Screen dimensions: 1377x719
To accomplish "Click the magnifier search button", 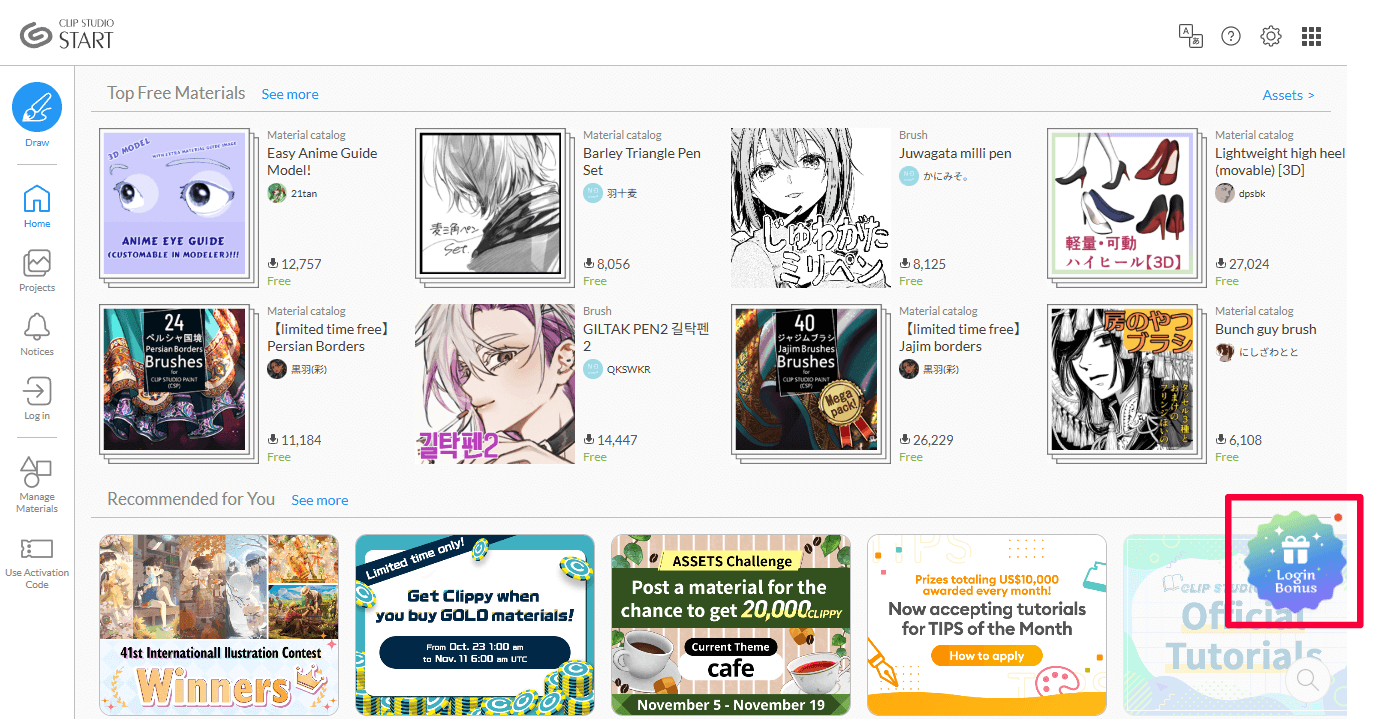I will tap(1306, 680).
